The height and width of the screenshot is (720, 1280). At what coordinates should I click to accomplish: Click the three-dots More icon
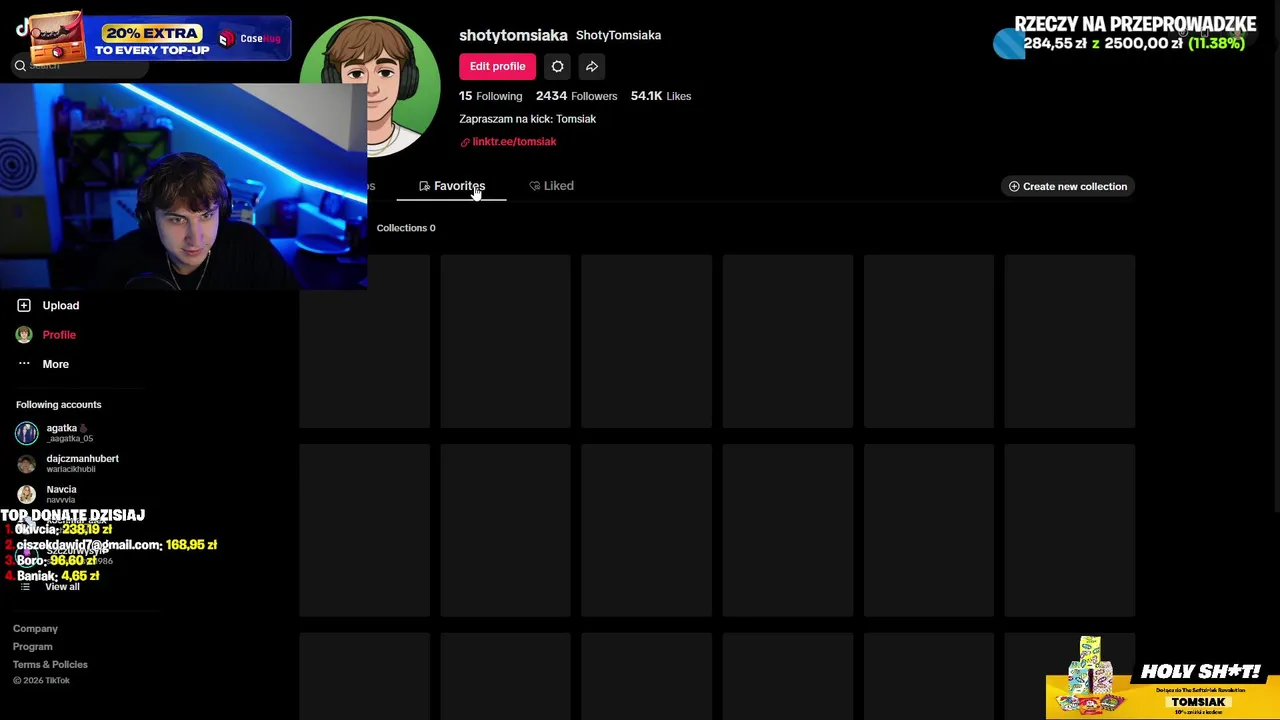24,364
